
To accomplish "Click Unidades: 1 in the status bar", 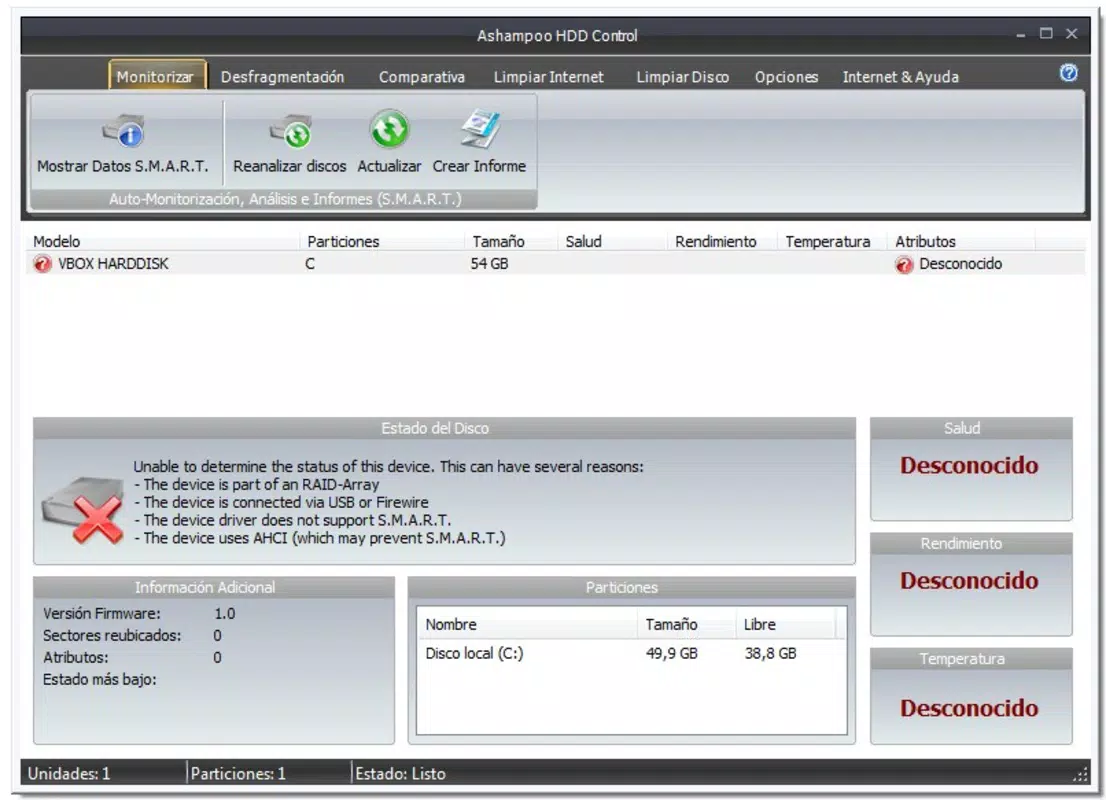I will [x=68, y=774].
